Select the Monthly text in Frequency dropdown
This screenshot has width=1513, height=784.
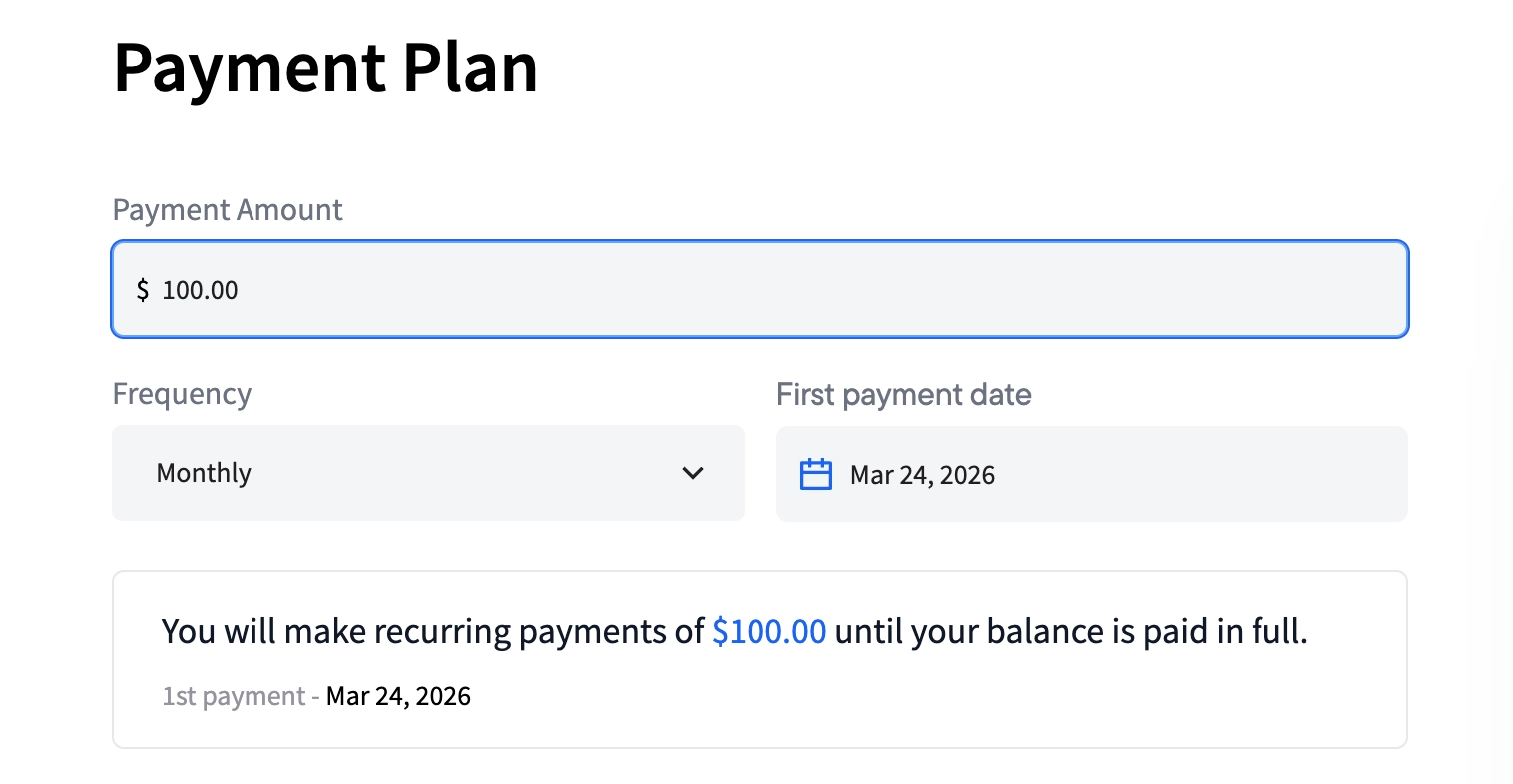(204, 473)
